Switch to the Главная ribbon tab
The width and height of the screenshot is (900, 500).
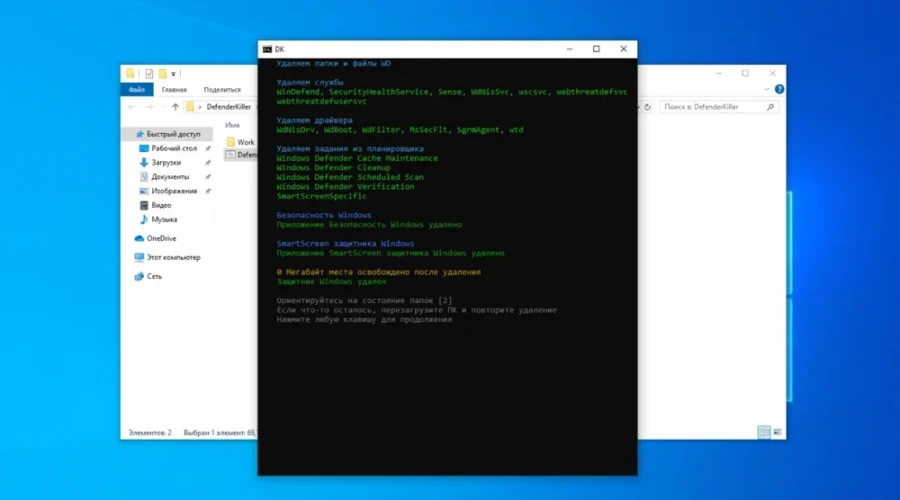173,89
